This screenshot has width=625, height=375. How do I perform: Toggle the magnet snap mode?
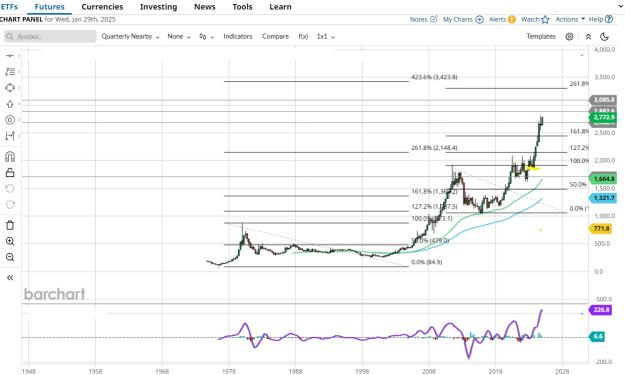click(x=10, y=157)
